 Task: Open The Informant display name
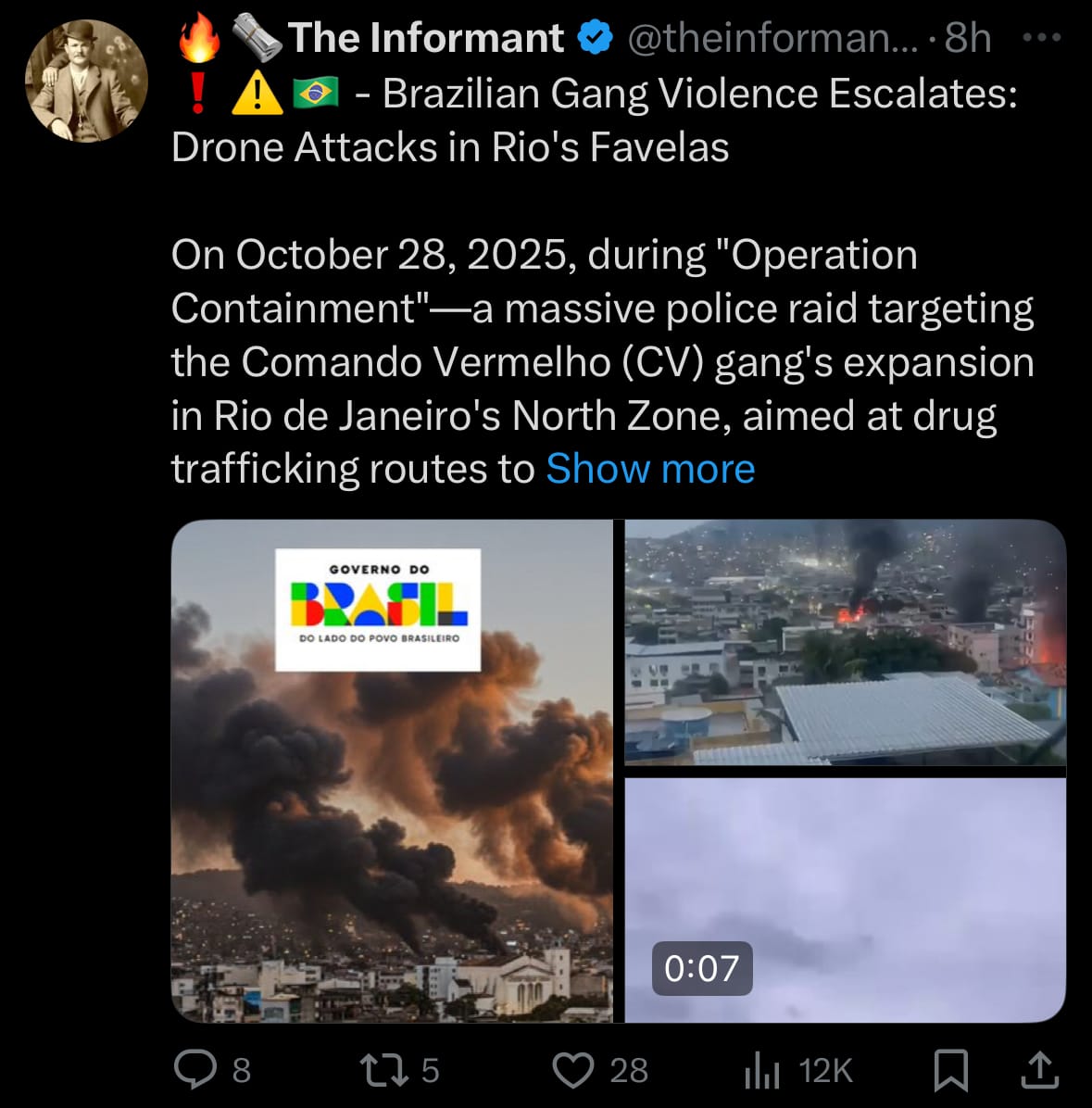(425, 38)
